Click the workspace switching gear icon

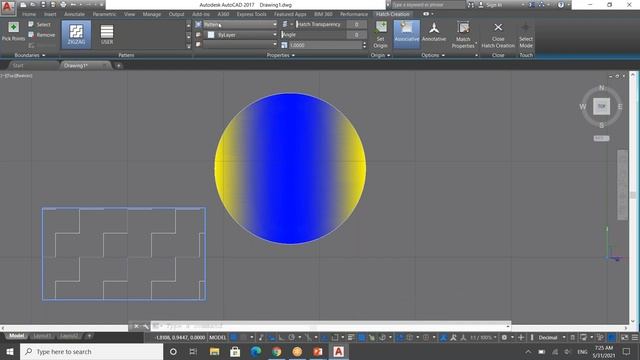(x=504, y=338)
